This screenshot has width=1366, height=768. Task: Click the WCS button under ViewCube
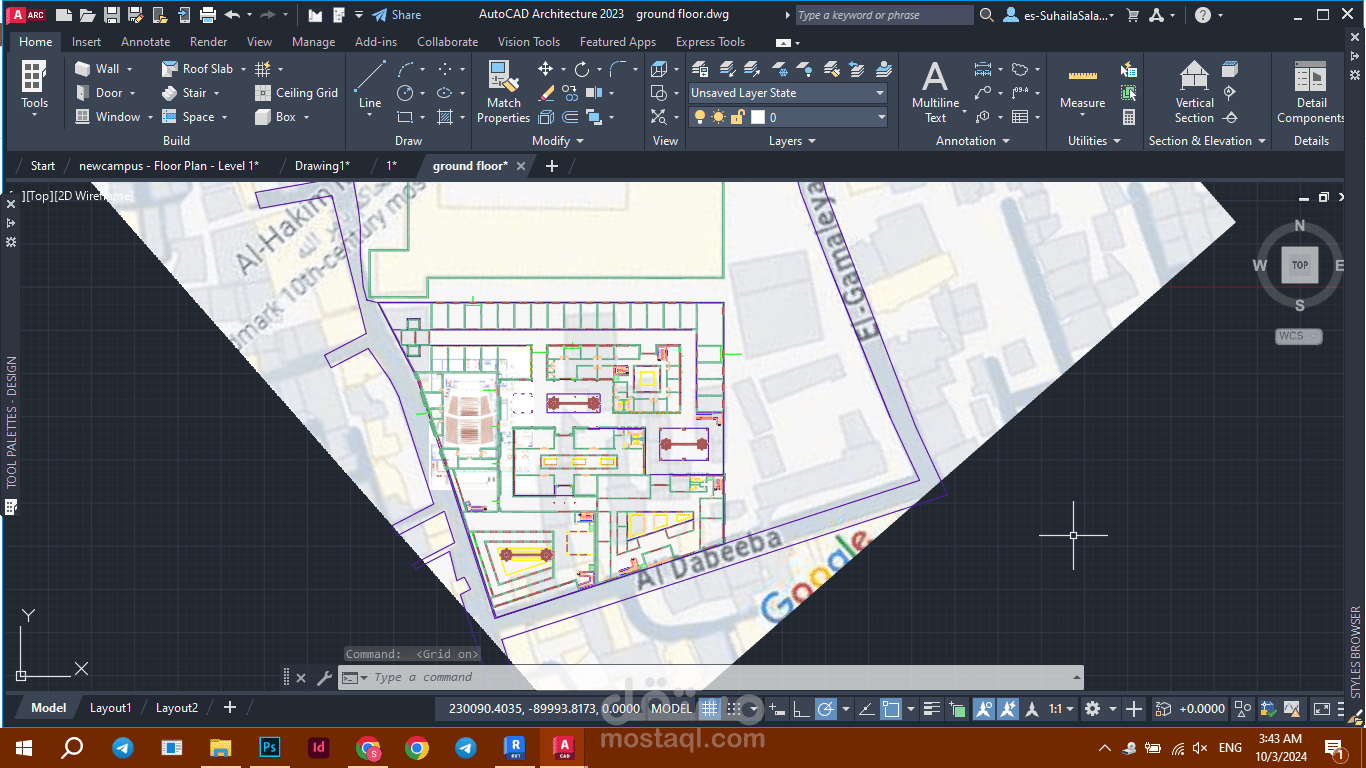pyautogui.click(x=1298, y=336)
